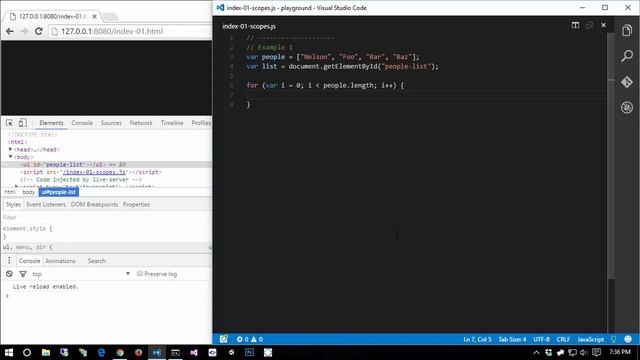Show hidden system tray icons
Viewport: 640px width, 360px height.
pos(536,352)
